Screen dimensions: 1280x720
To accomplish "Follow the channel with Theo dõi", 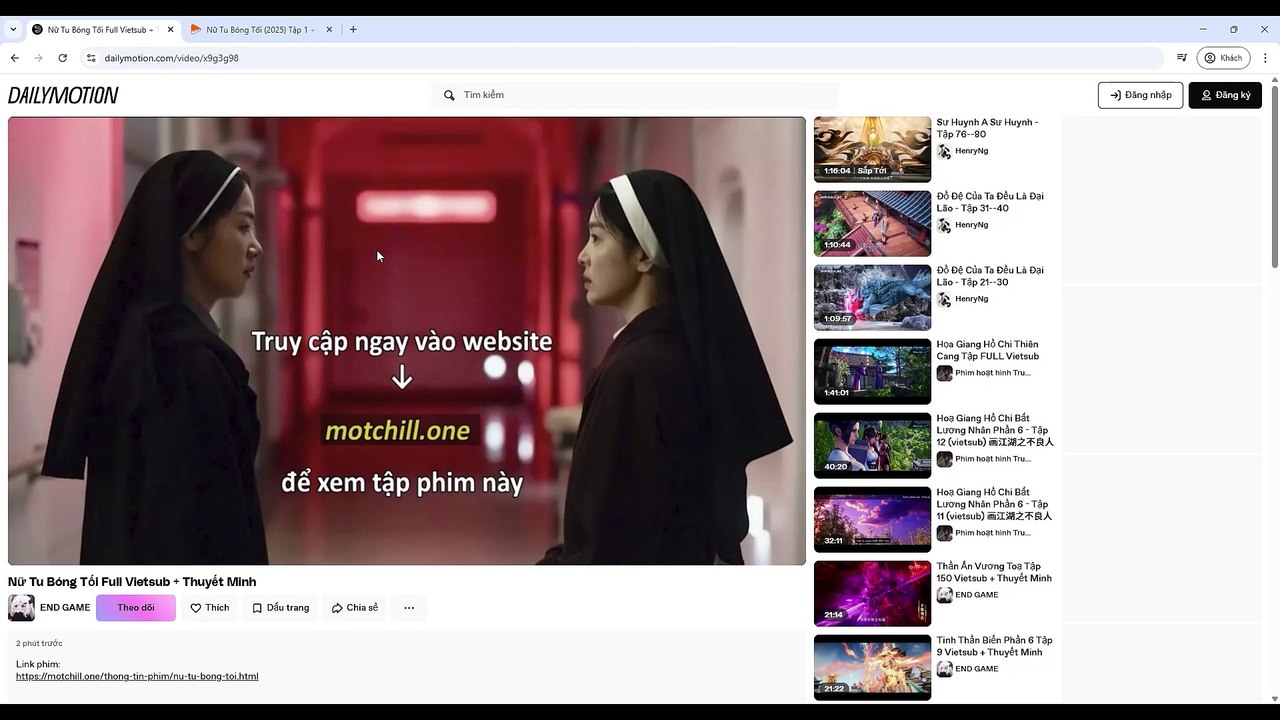I will point(136,608).
